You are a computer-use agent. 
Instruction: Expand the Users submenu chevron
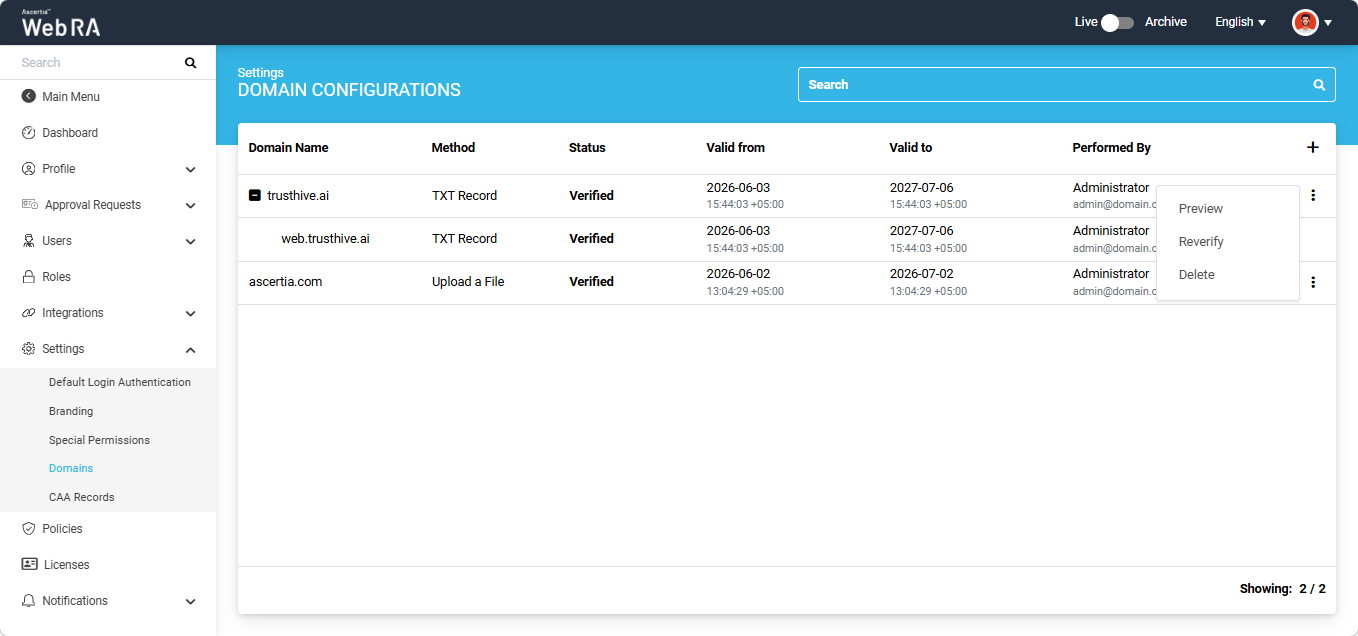191,241
